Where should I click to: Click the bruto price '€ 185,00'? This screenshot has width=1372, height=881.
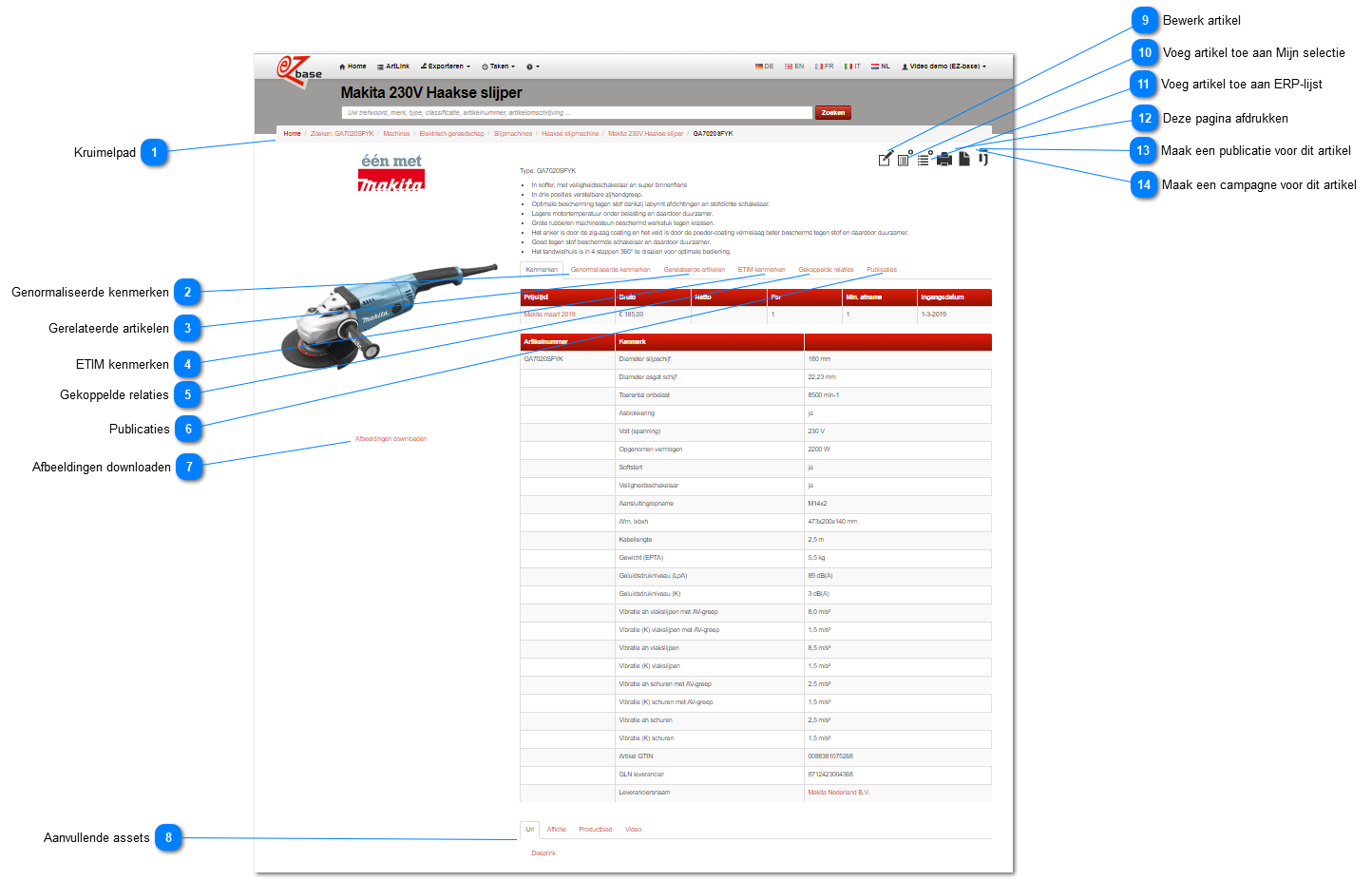pyautogui.click(x=631, y=315)
